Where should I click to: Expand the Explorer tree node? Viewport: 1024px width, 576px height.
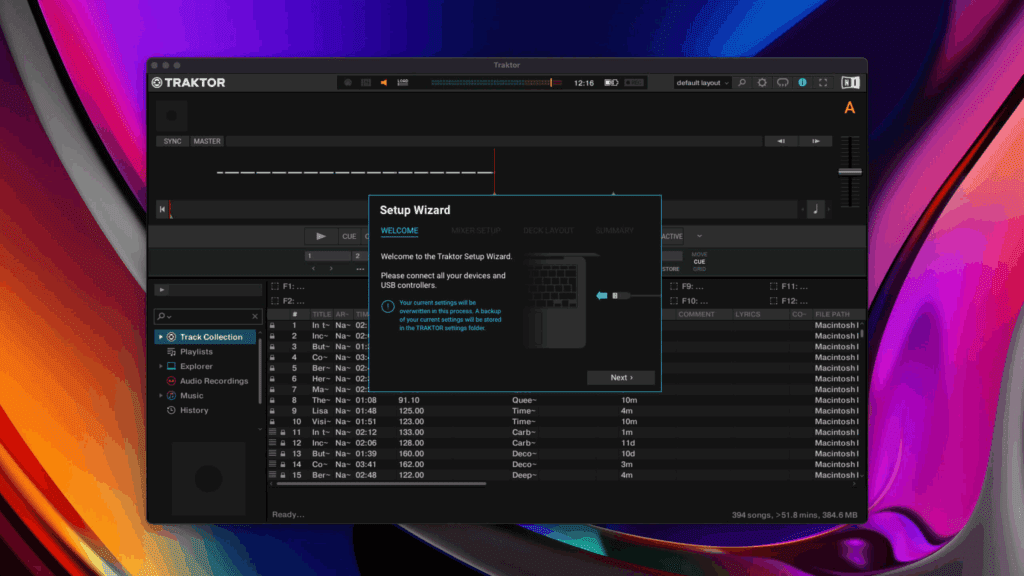161,367
